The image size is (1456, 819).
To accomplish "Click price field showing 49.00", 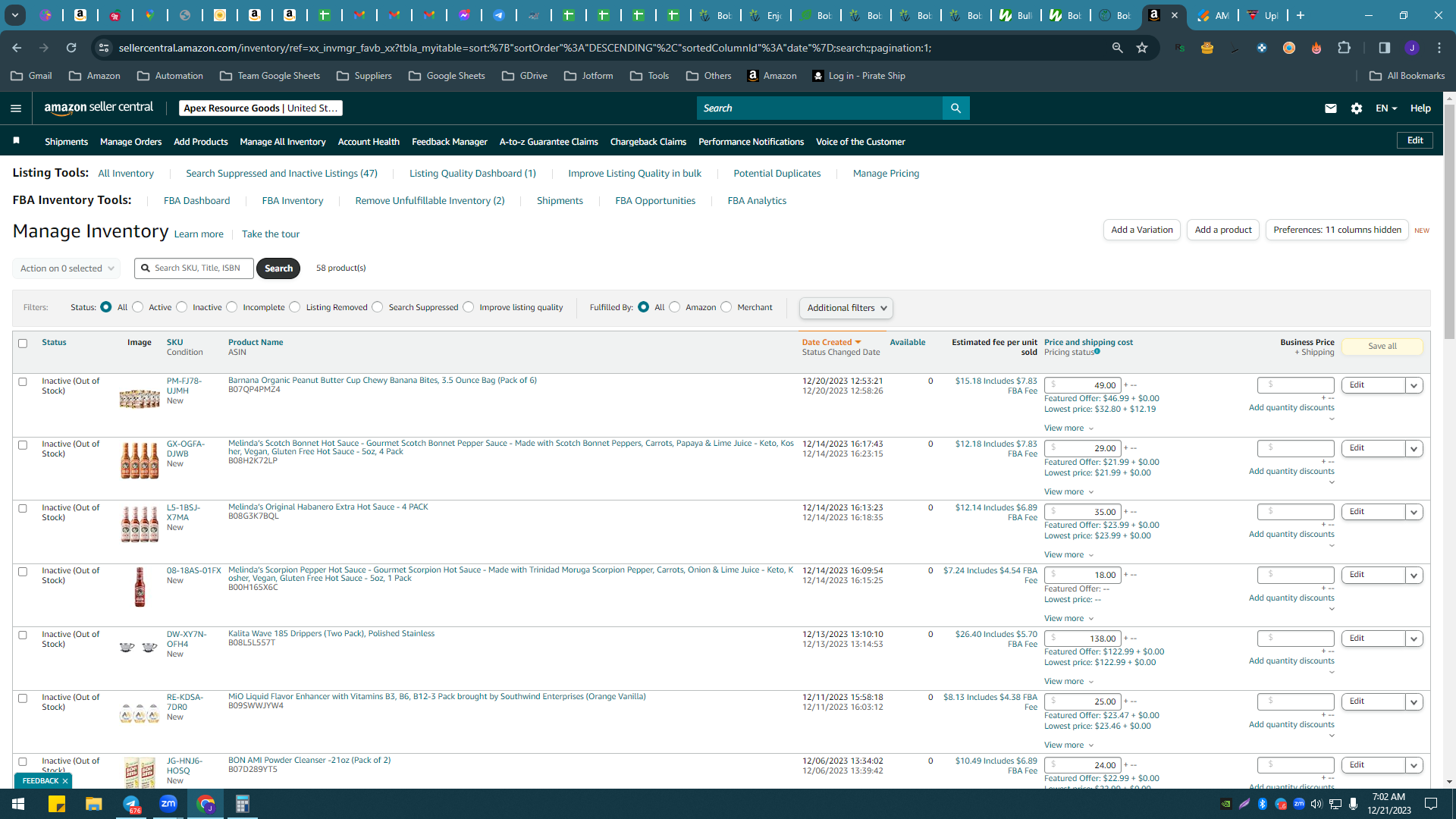I will coord(1083,386).
